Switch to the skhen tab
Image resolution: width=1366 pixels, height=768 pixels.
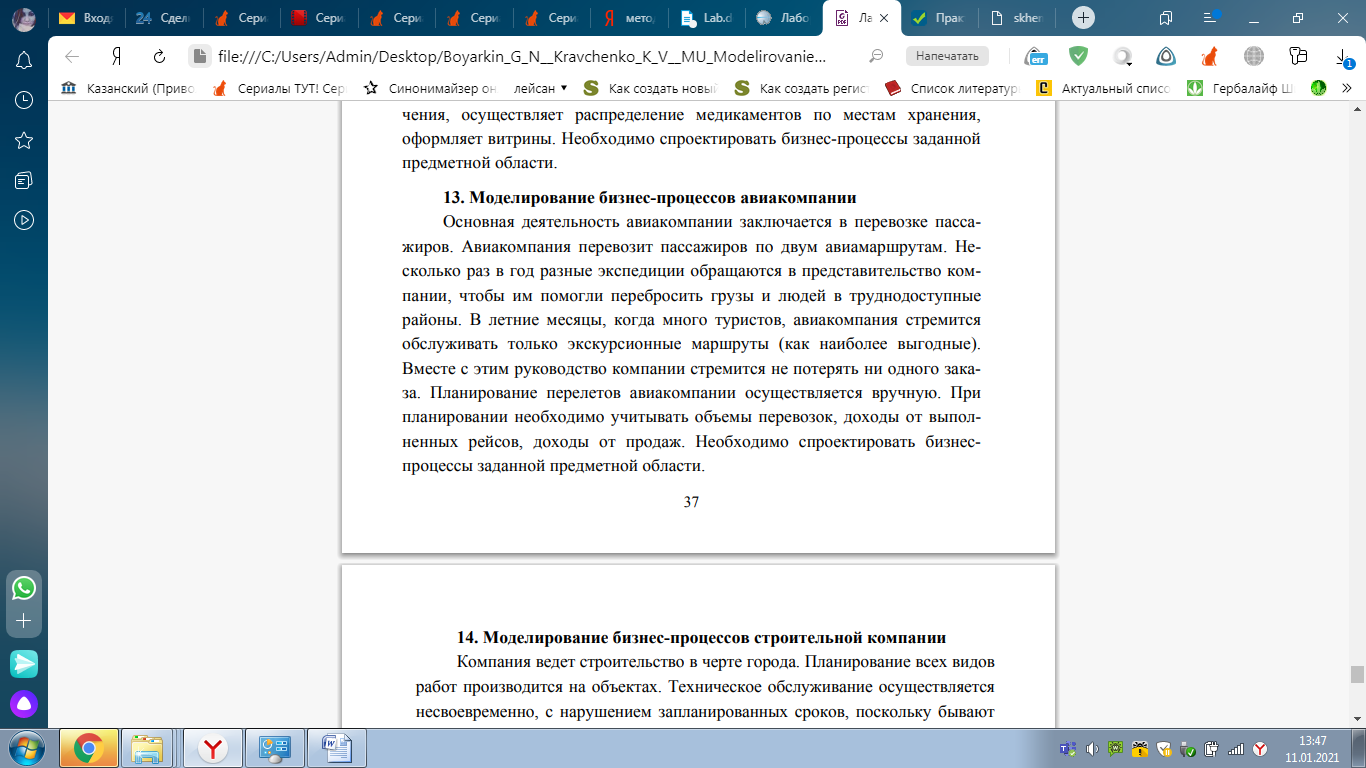point(1016,17)
